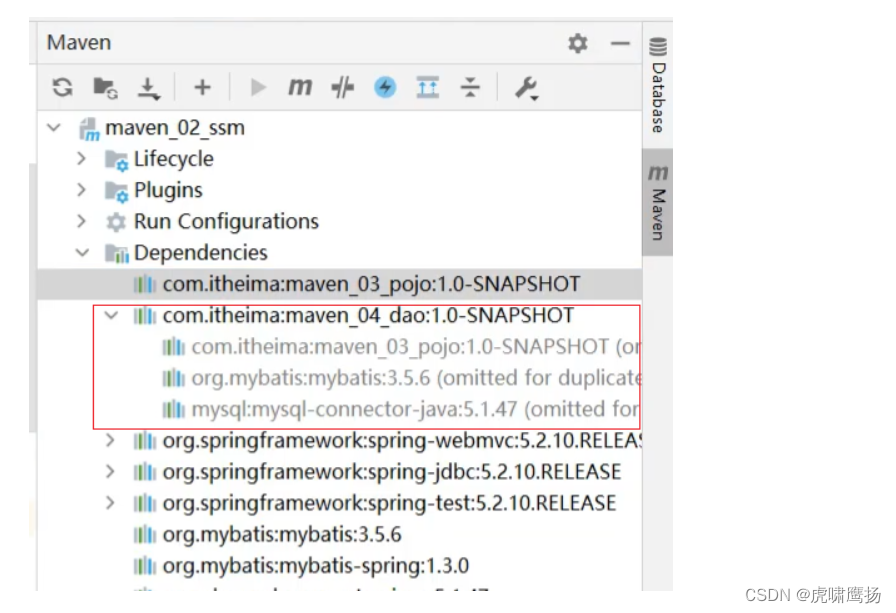
Task: Click library icon beside spring-test
Action: point(145,503)
